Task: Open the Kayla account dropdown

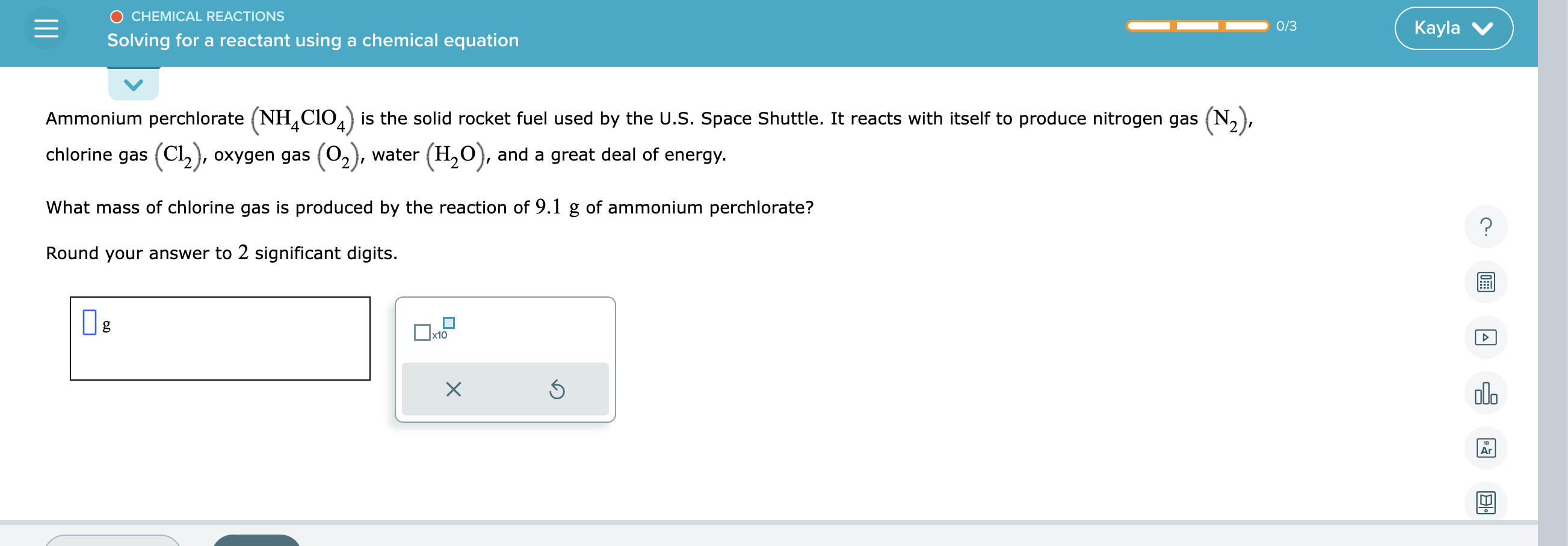Action: point(1453,28)
